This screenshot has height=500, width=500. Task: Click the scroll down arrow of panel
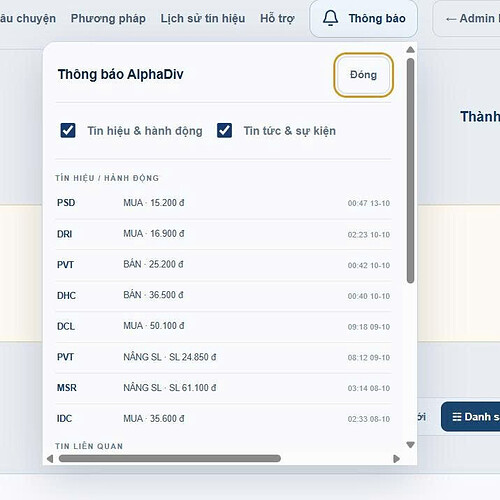coord(410,445)
